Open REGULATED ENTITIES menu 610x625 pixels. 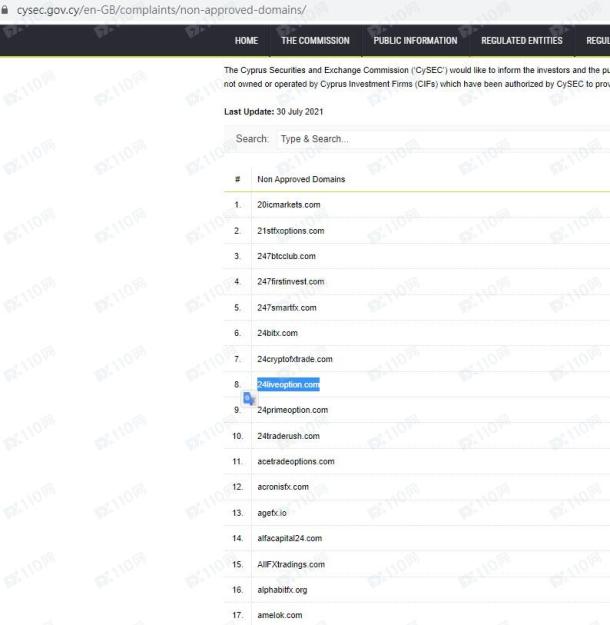coord(522,41)
